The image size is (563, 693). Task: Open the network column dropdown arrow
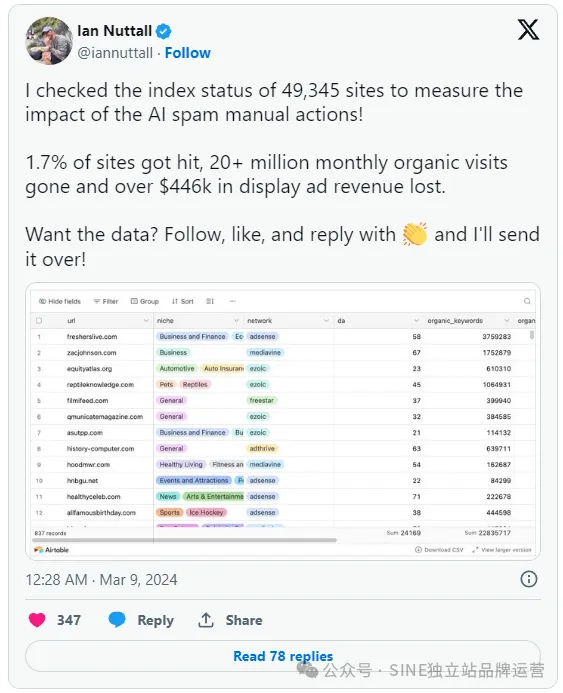[x=326, y=320]
